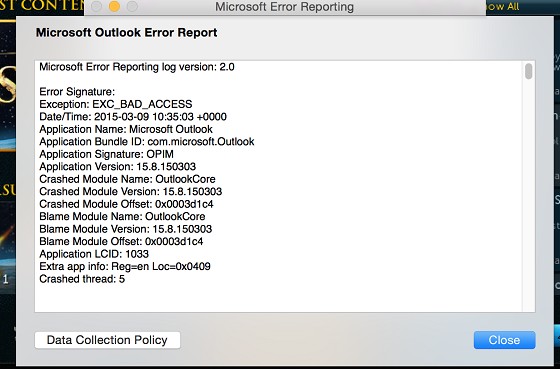Image resolution: width=560 pixels, height=369 pixels.
Task: Click 'Microsoft Error Reporting log version: 2.0' line
Action: 137,67
